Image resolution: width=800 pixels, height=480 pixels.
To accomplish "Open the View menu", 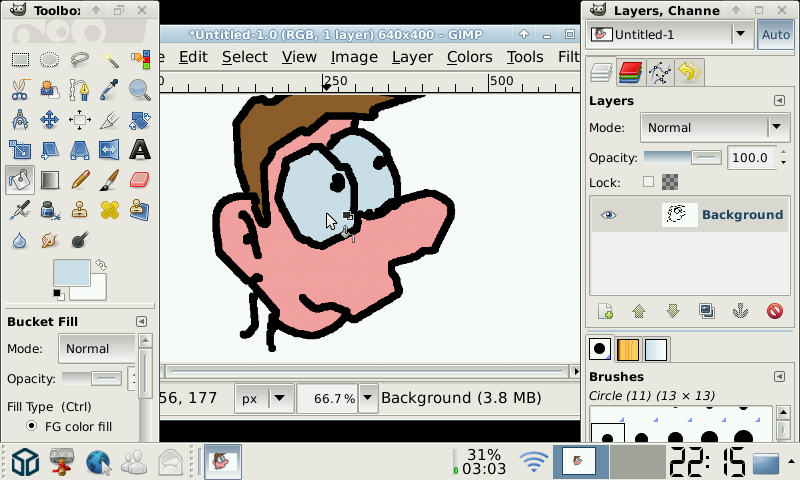I will (299, 57).
